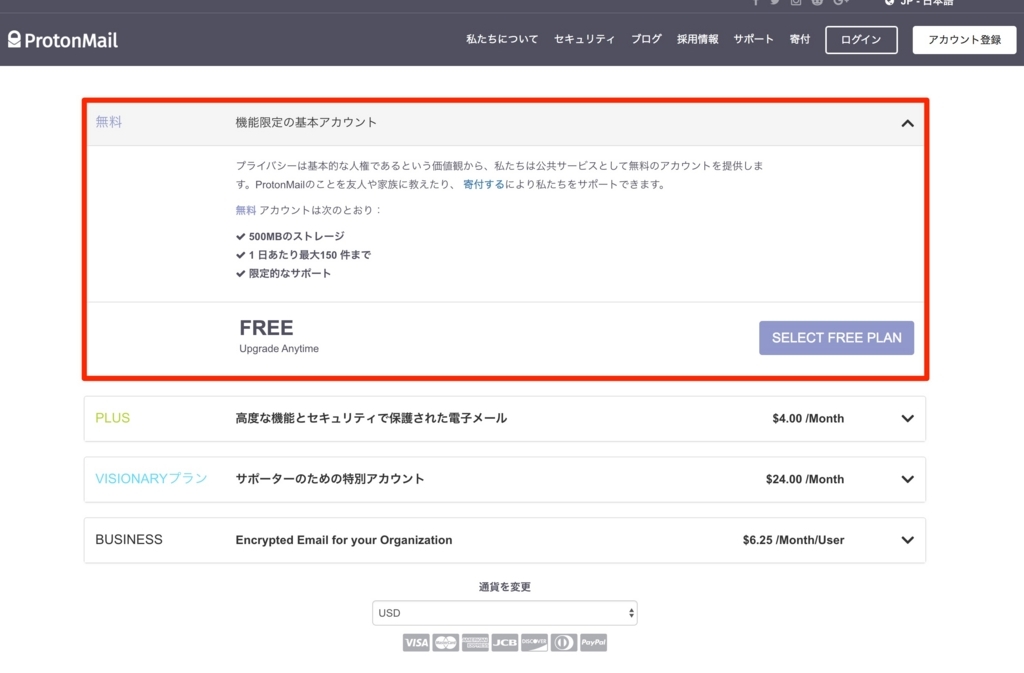Click the PLUS plan title
The image size is (1024, 673).
[112, 418]
